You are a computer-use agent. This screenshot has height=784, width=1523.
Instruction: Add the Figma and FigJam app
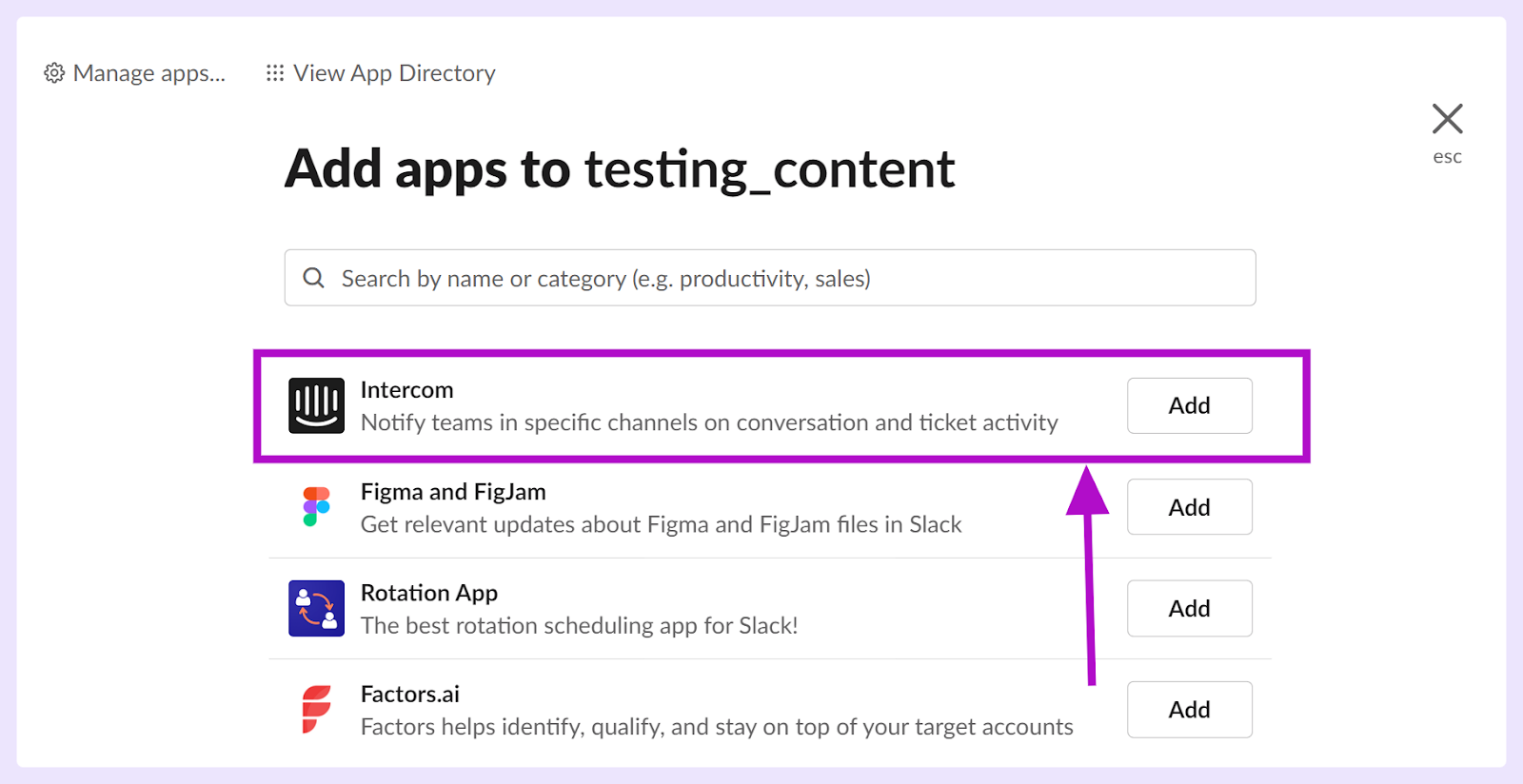[1190, 507]
